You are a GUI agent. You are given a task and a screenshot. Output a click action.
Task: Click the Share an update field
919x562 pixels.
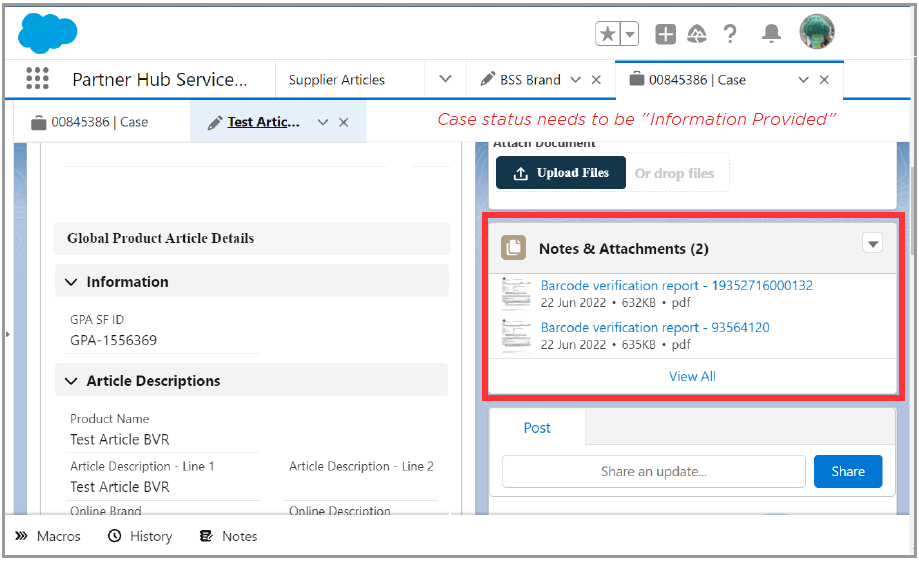[x=653, y=471]
